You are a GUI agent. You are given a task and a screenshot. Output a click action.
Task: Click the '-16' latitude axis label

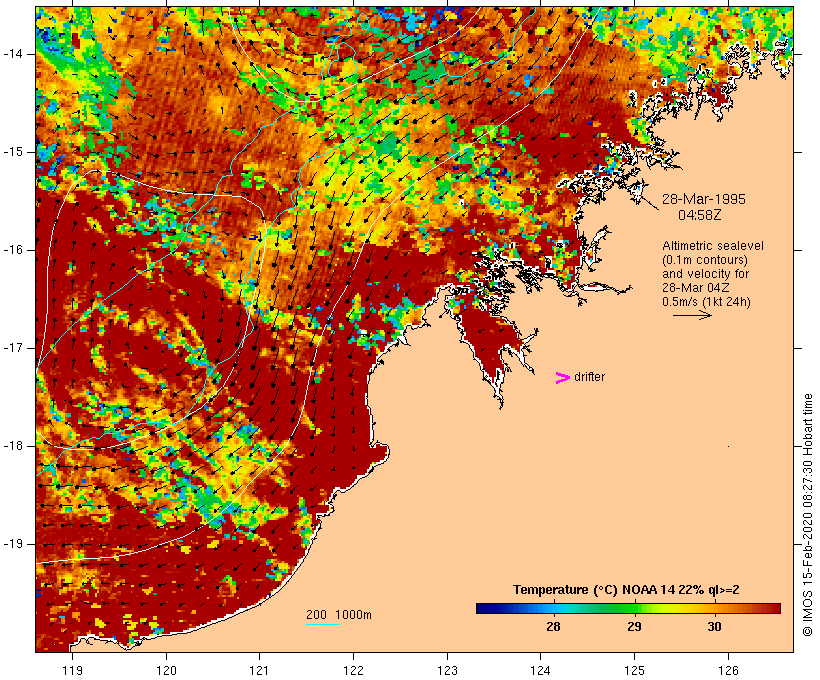13,250
